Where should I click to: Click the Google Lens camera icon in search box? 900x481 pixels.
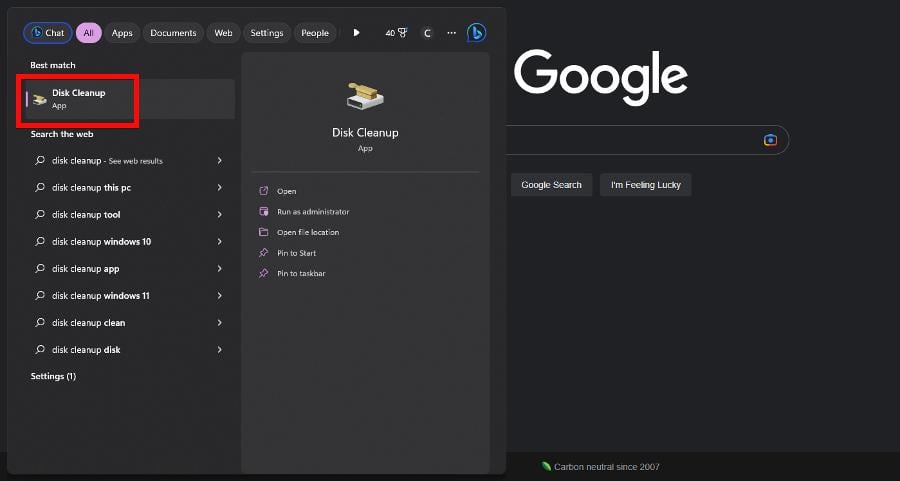pyautogui.click(x=770, y=140)
